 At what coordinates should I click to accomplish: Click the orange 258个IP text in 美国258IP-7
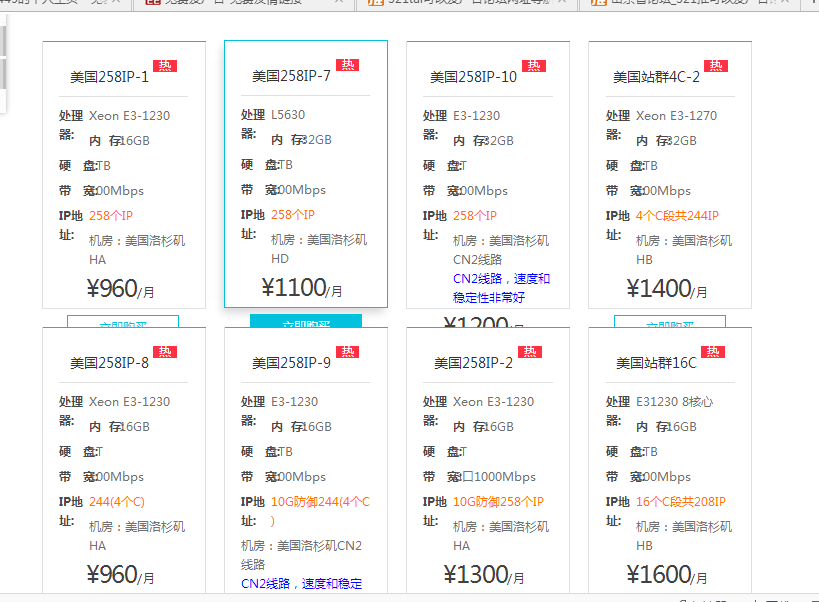tap(293, 215)
